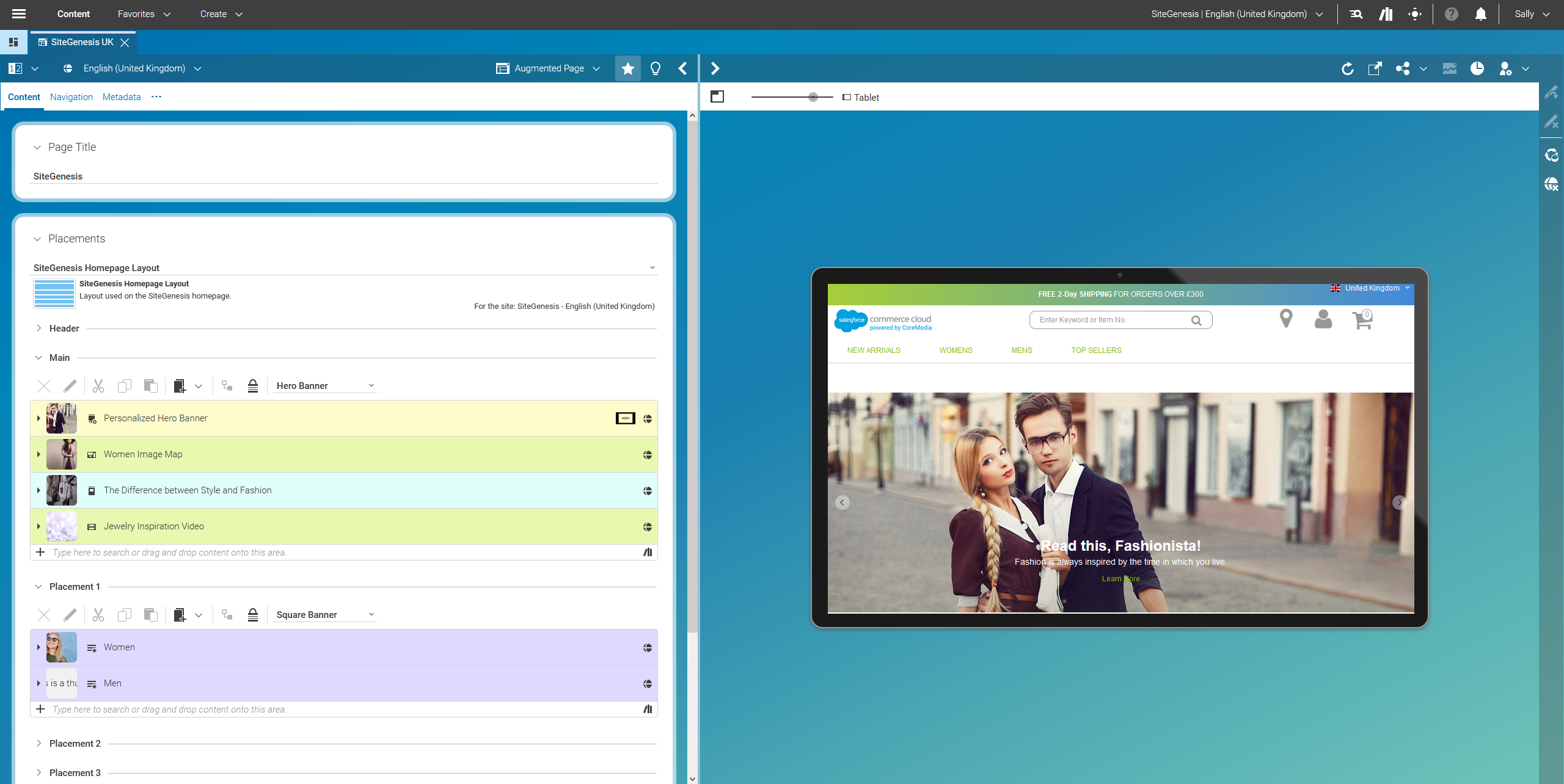This screenshot has width=1564, height=784.
Task: Open the Create menu in the top bar
Action: pos(220,13)
